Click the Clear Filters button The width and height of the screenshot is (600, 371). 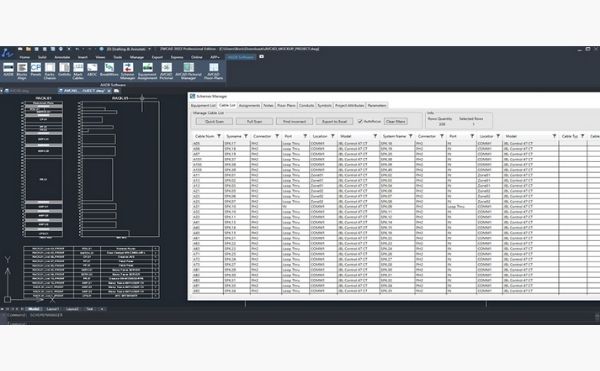(x=396, y=121)
